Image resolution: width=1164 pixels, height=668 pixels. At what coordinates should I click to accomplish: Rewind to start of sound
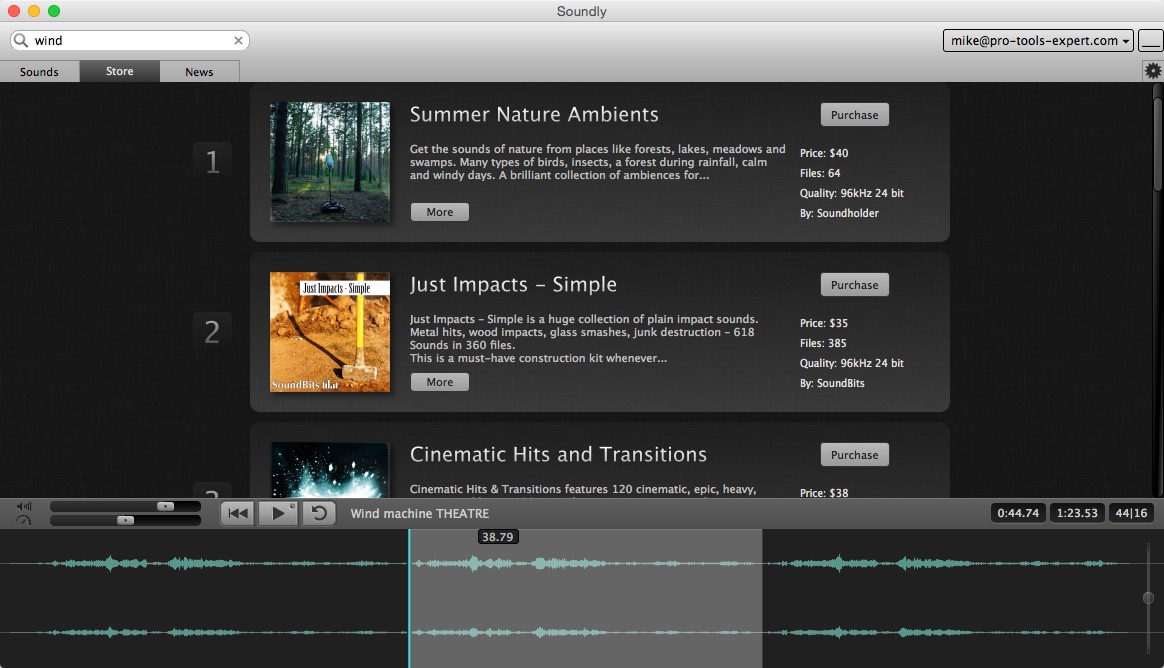(x=238, y=514)
